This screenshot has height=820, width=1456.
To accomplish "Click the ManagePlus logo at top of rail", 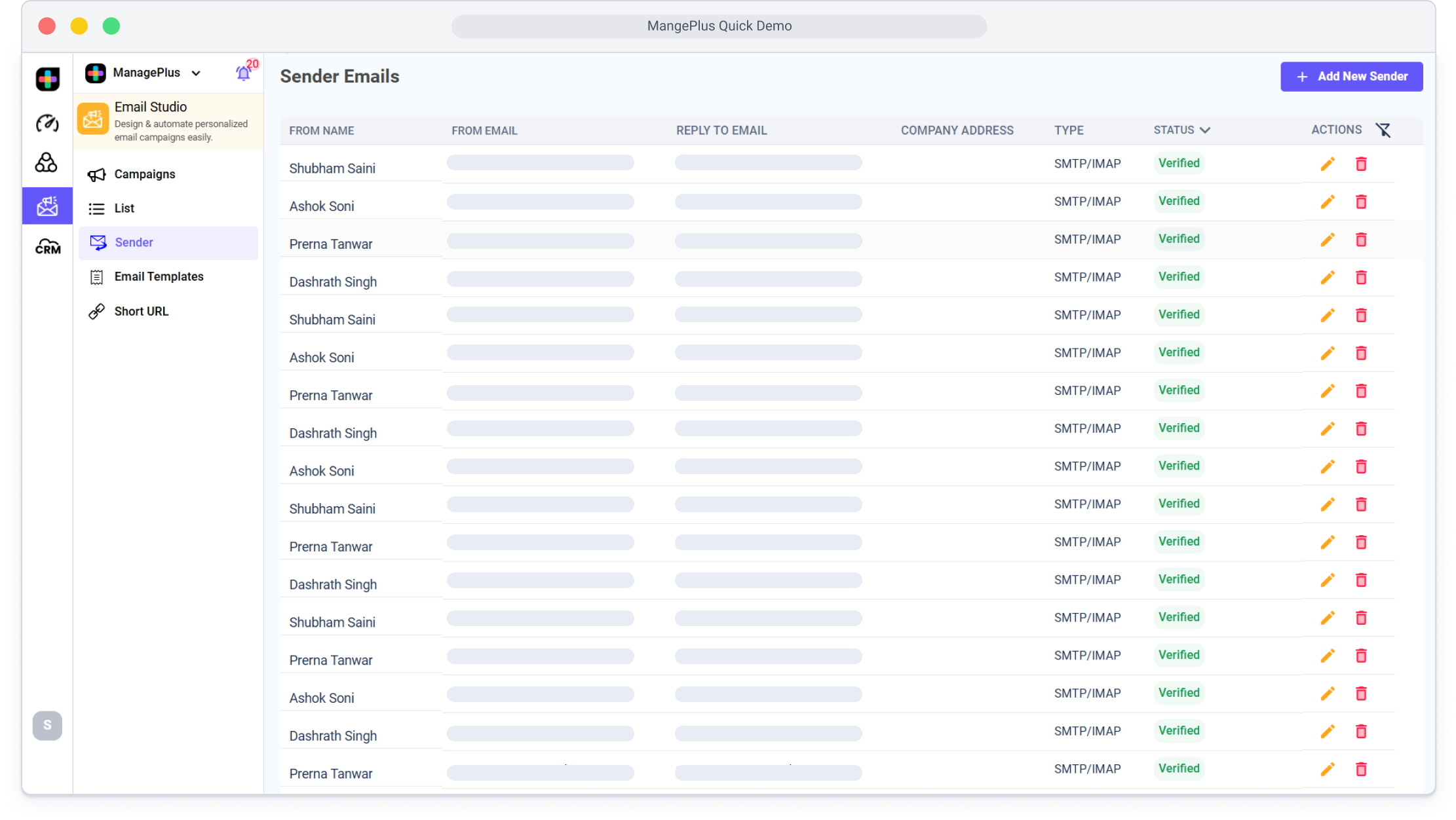I will (x=47, y=79).
